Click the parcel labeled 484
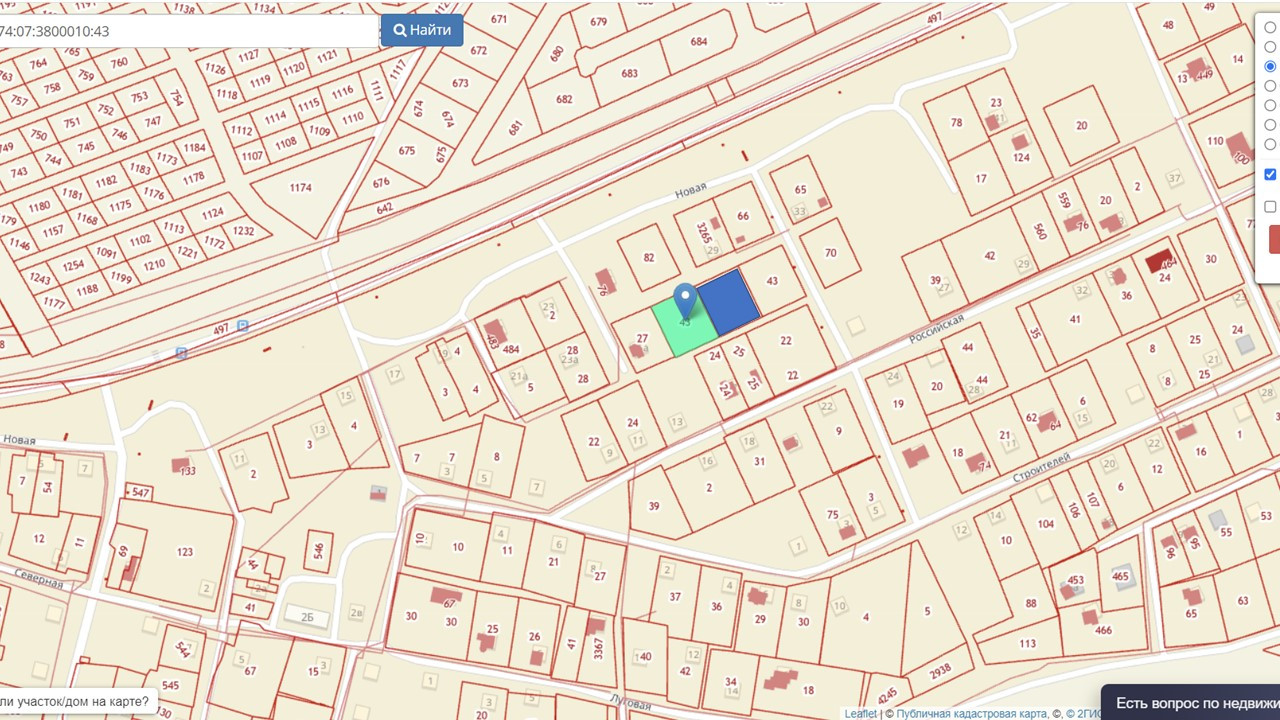The width and height of the screenshot is (1280, 720). coord(510,349)
